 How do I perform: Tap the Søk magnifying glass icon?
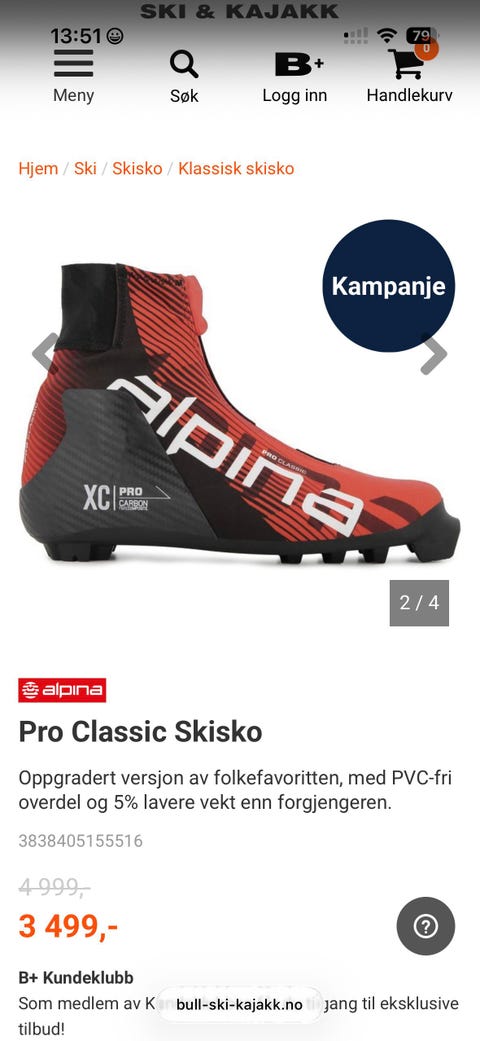click(x=184, y=64)
